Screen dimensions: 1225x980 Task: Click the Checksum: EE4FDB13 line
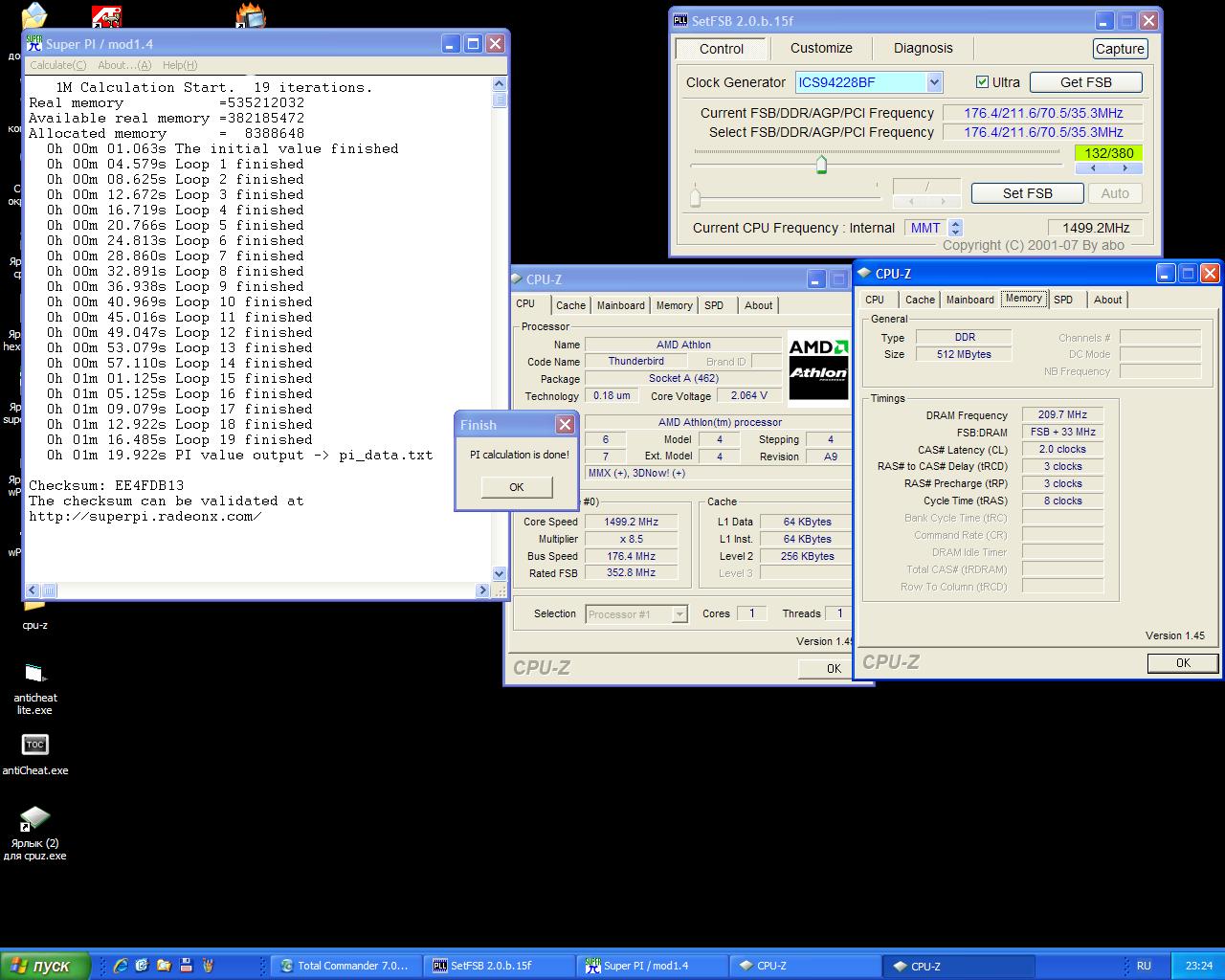point(106,485)
